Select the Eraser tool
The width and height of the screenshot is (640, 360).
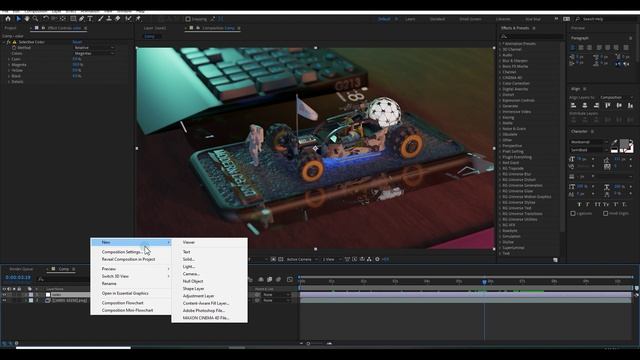point(118,19)
